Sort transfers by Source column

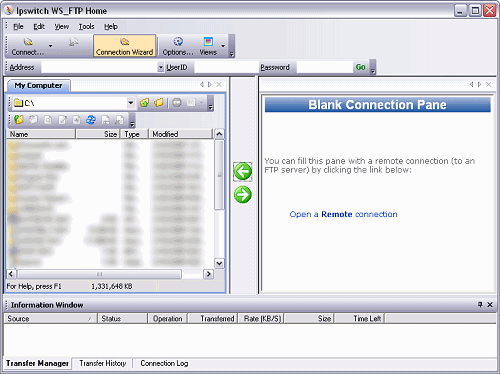pyautogui.click(x=50, y=319)
